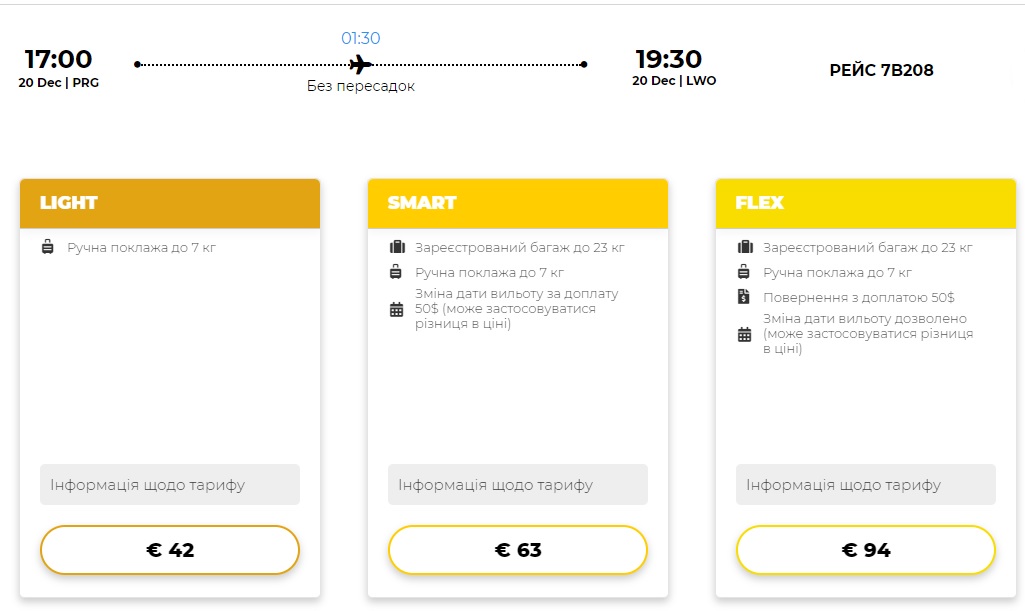Viewport: 1025px width, 611px height.
Task: Click the airplane icon on flight route
Action: pyautogui.click(x=360, y=65)
